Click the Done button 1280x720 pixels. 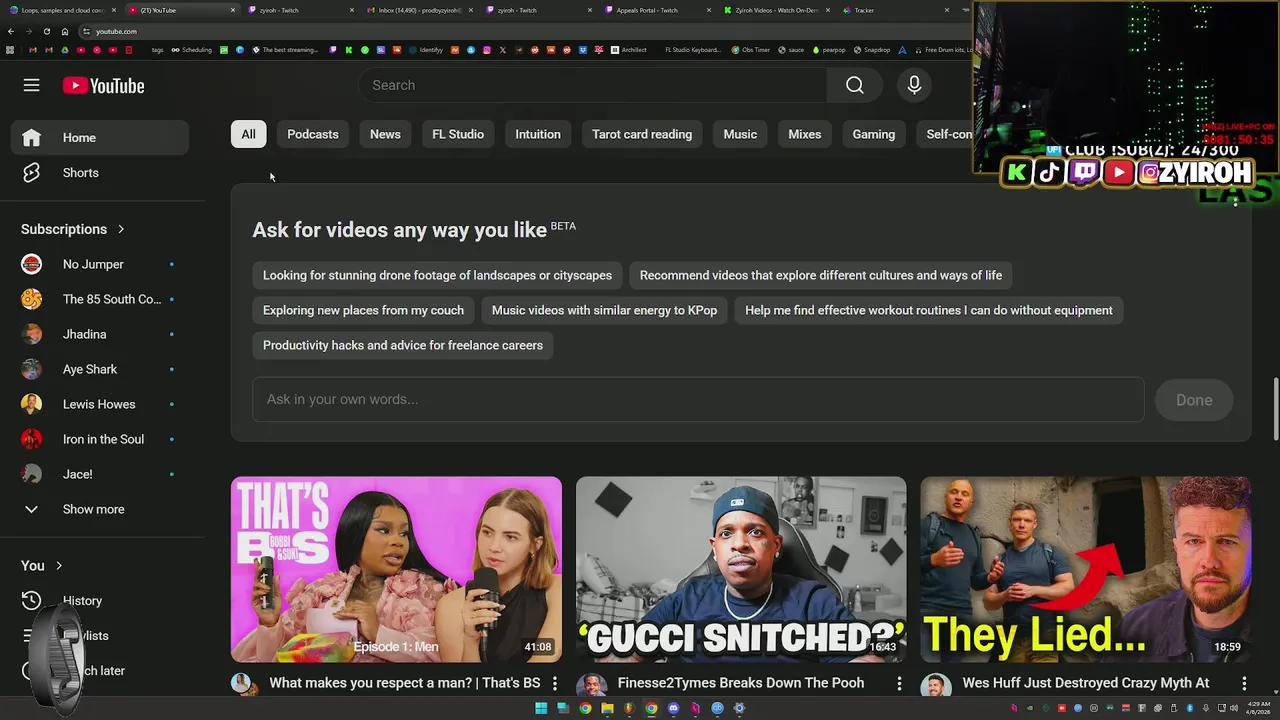pyautogui.click(x=1194, y=400)
